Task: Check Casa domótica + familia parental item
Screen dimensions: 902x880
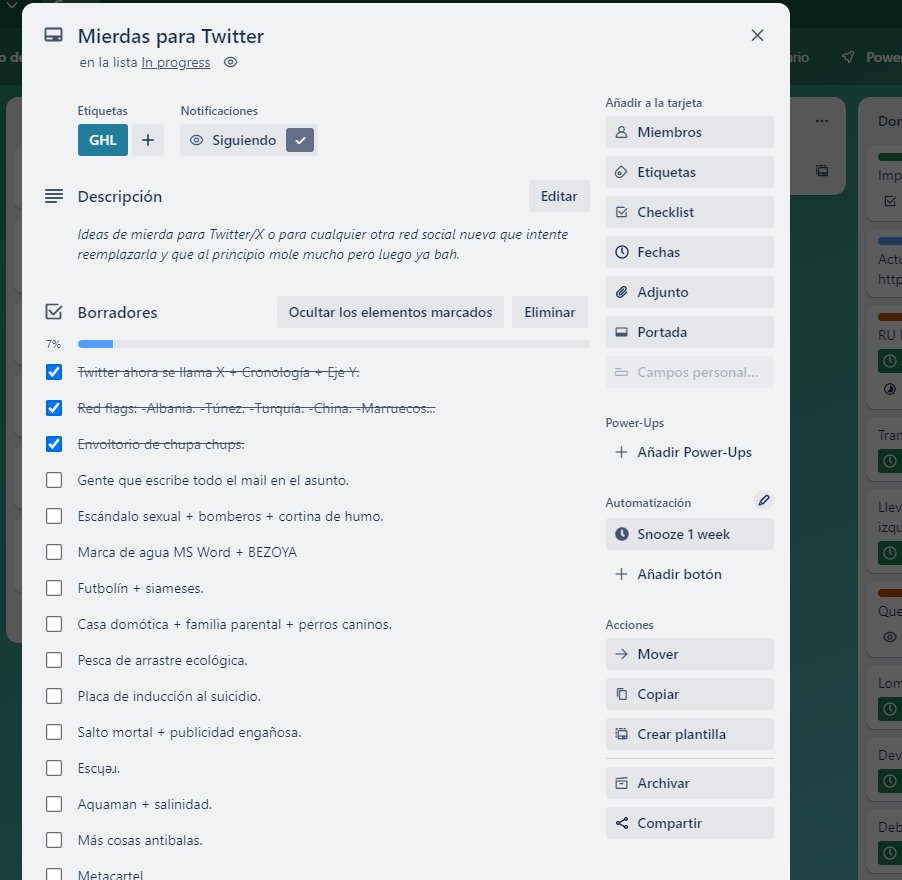Action: [54, 624]
